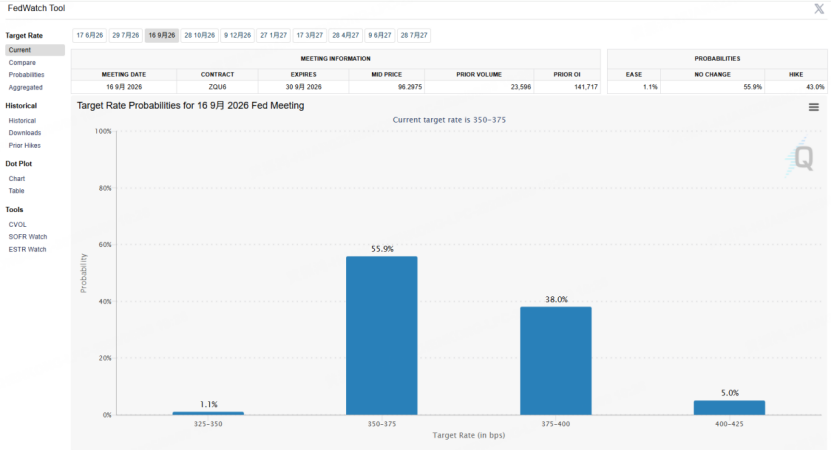The width and height of the screenshot is (831, 451).
Task: Open the Historical sidebar link
Action: 22,121
